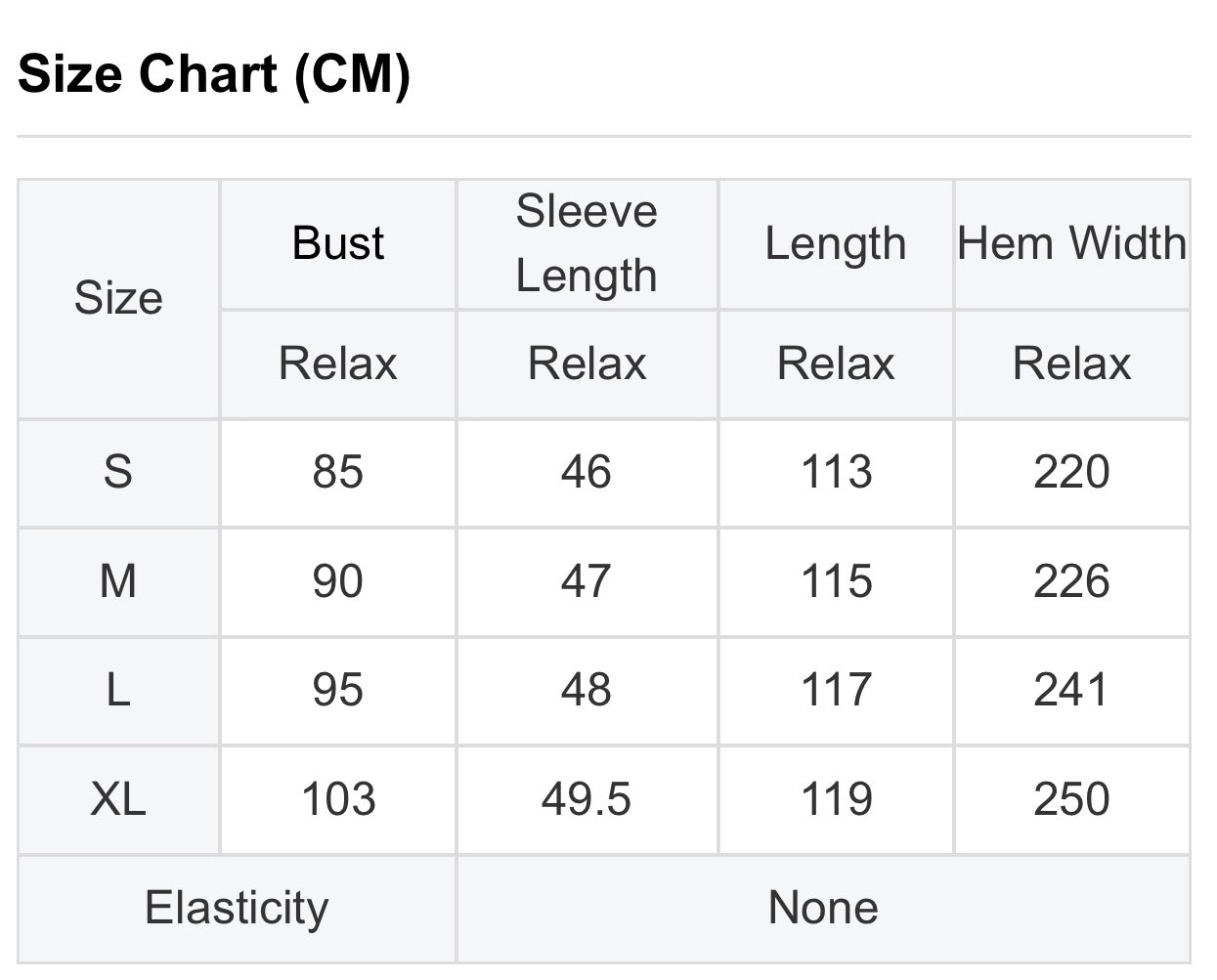Click the Elasticity row label
Image resolution: width=1217 pixels, height=980 pixels.
pyautogui.click(x=237, y=908)
